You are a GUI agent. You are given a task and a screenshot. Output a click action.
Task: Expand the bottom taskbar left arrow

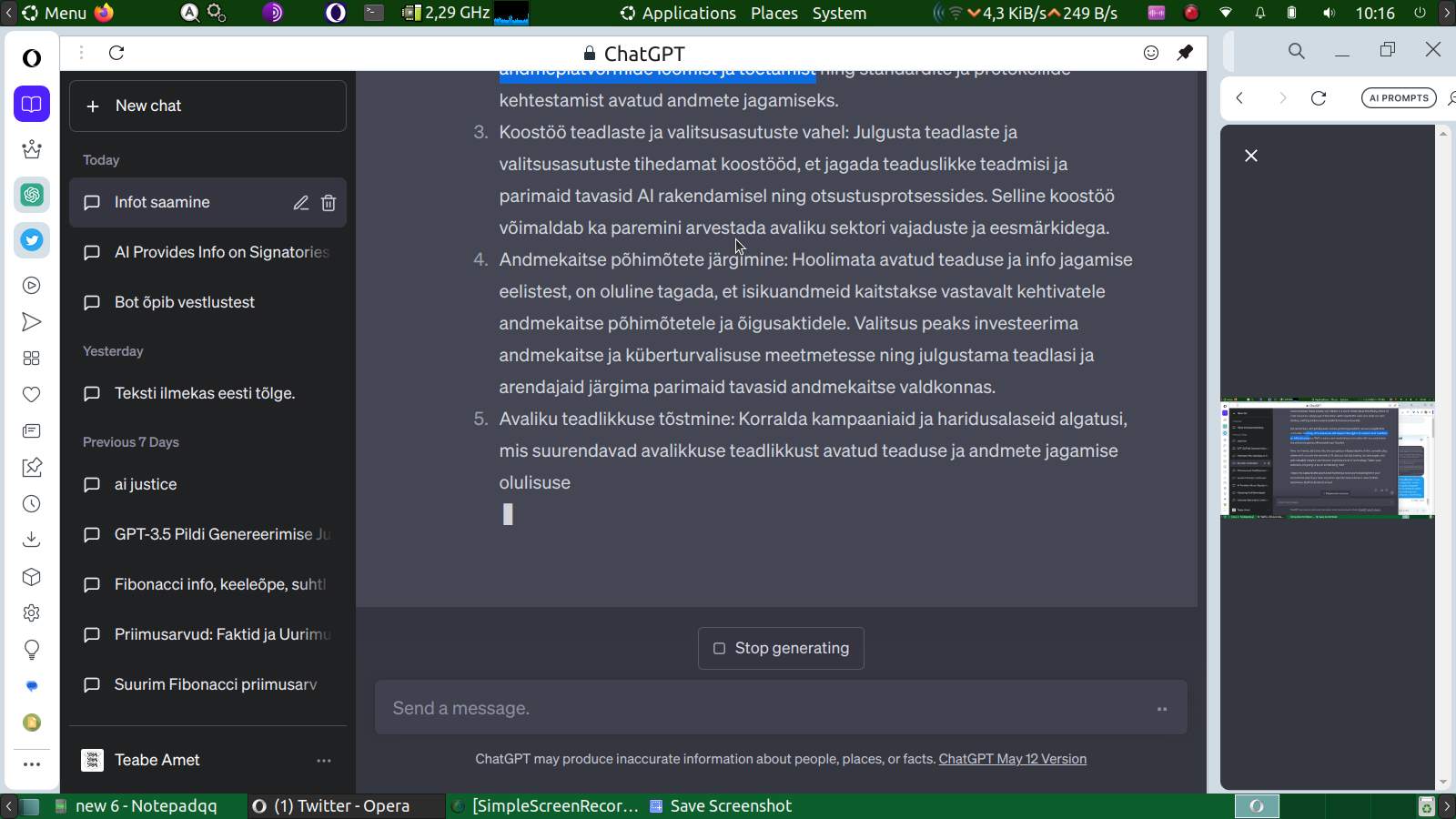click(8, 806)
